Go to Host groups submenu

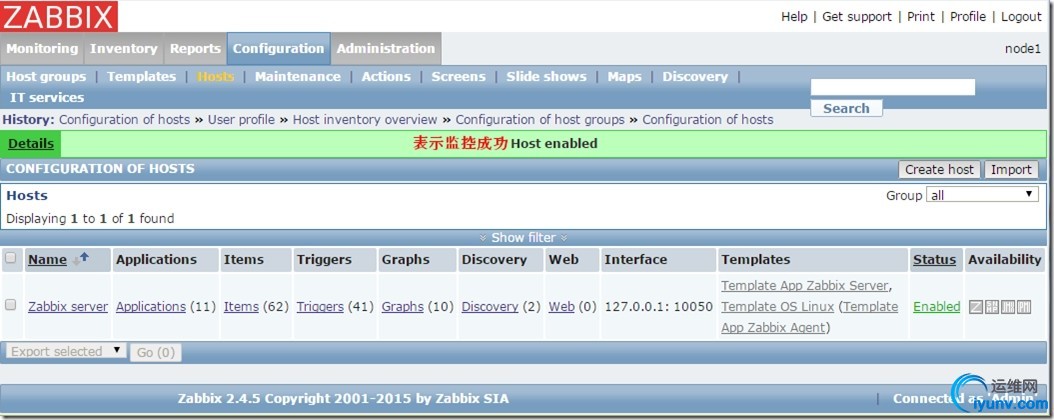coord(46,77)
